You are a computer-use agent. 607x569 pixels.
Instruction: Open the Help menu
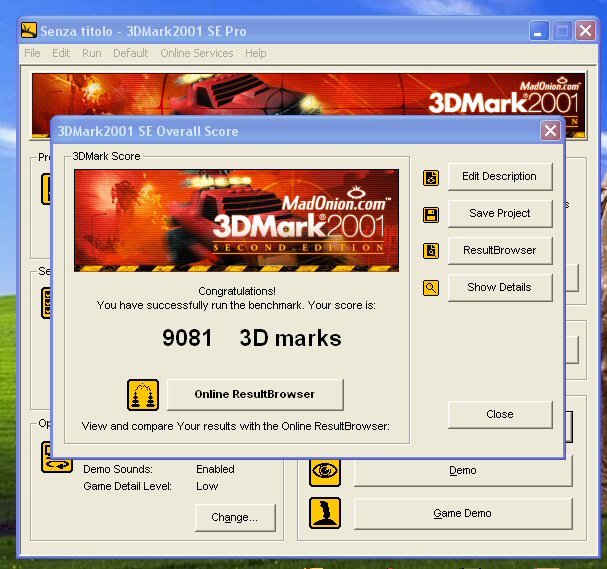pos(255,53)
